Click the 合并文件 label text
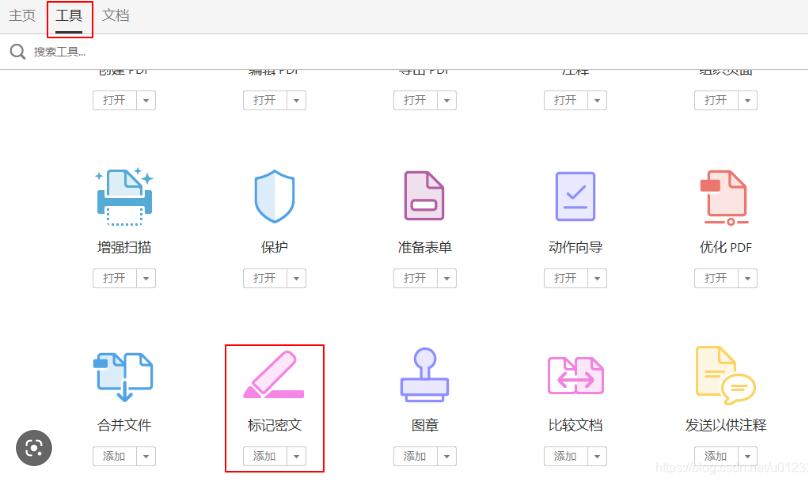Image resolution: width=808 pixels, height=488 pixels. [124, 425]
